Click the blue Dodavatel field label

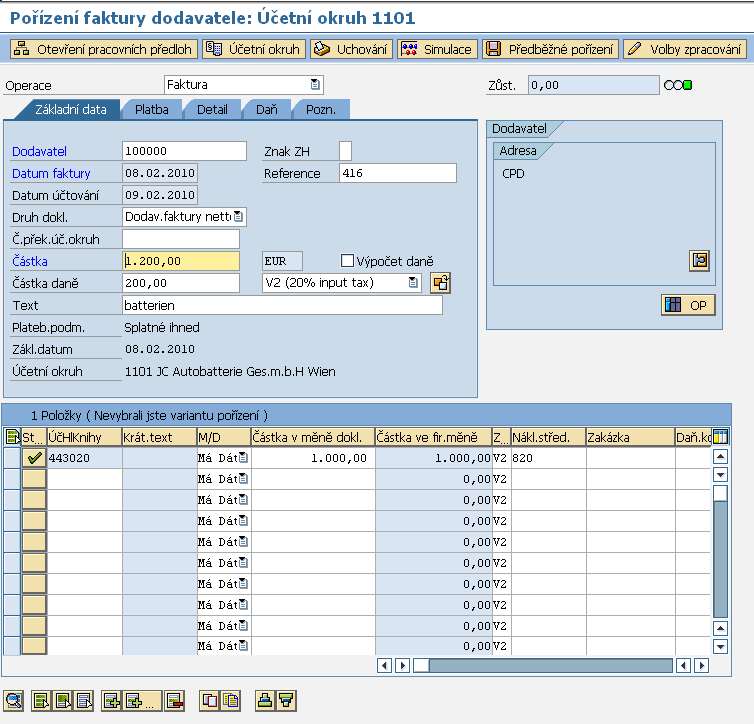click(x=39, y=151)
